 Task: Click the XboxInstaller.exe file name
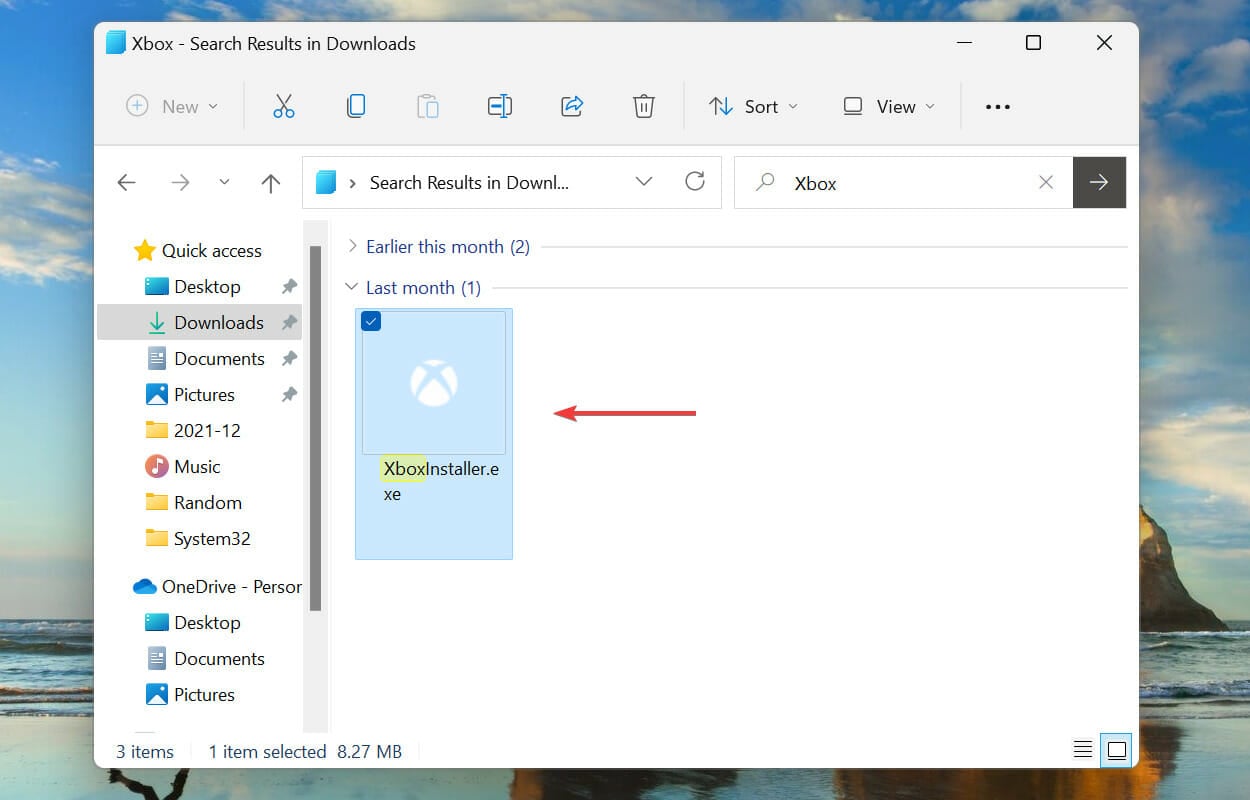(x=441, y=481)
